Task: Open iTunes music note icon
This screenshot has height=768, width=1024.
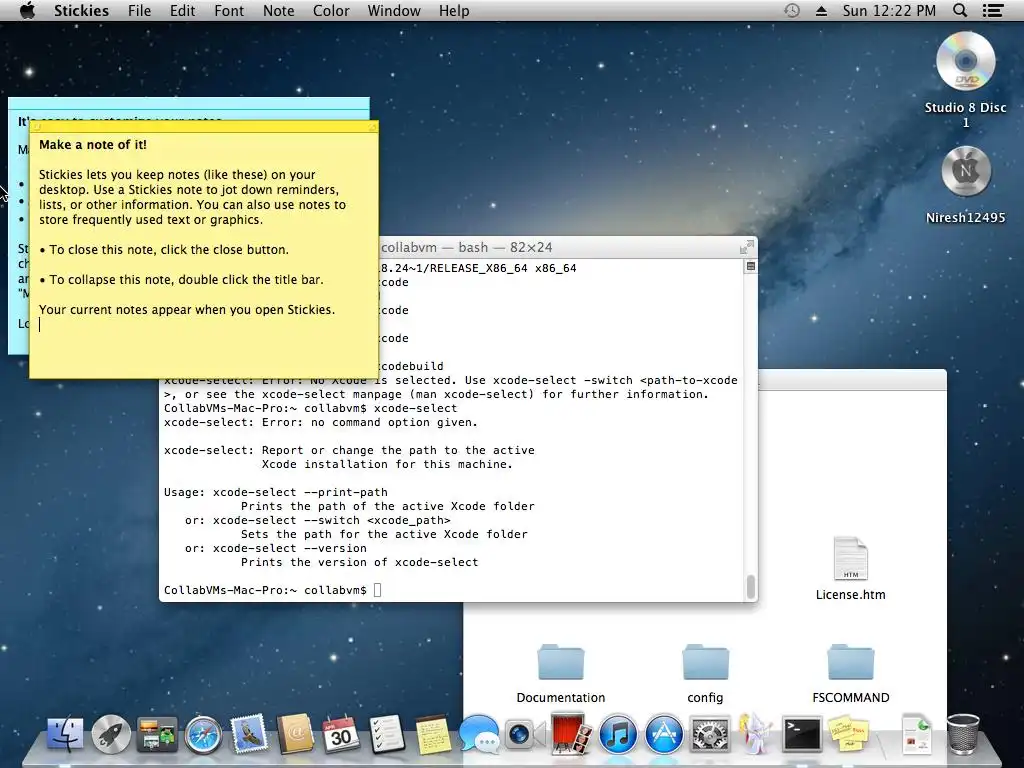Action: click(x=617, y=733)
